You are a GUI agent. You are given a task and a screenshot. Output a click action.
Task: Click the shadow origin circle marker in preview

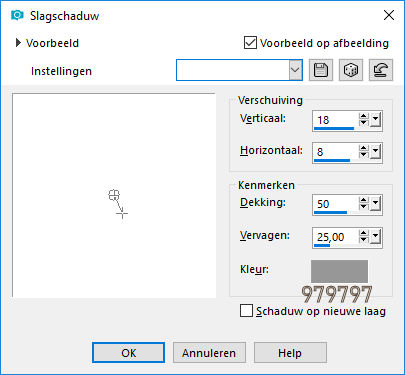click(114, 195)
